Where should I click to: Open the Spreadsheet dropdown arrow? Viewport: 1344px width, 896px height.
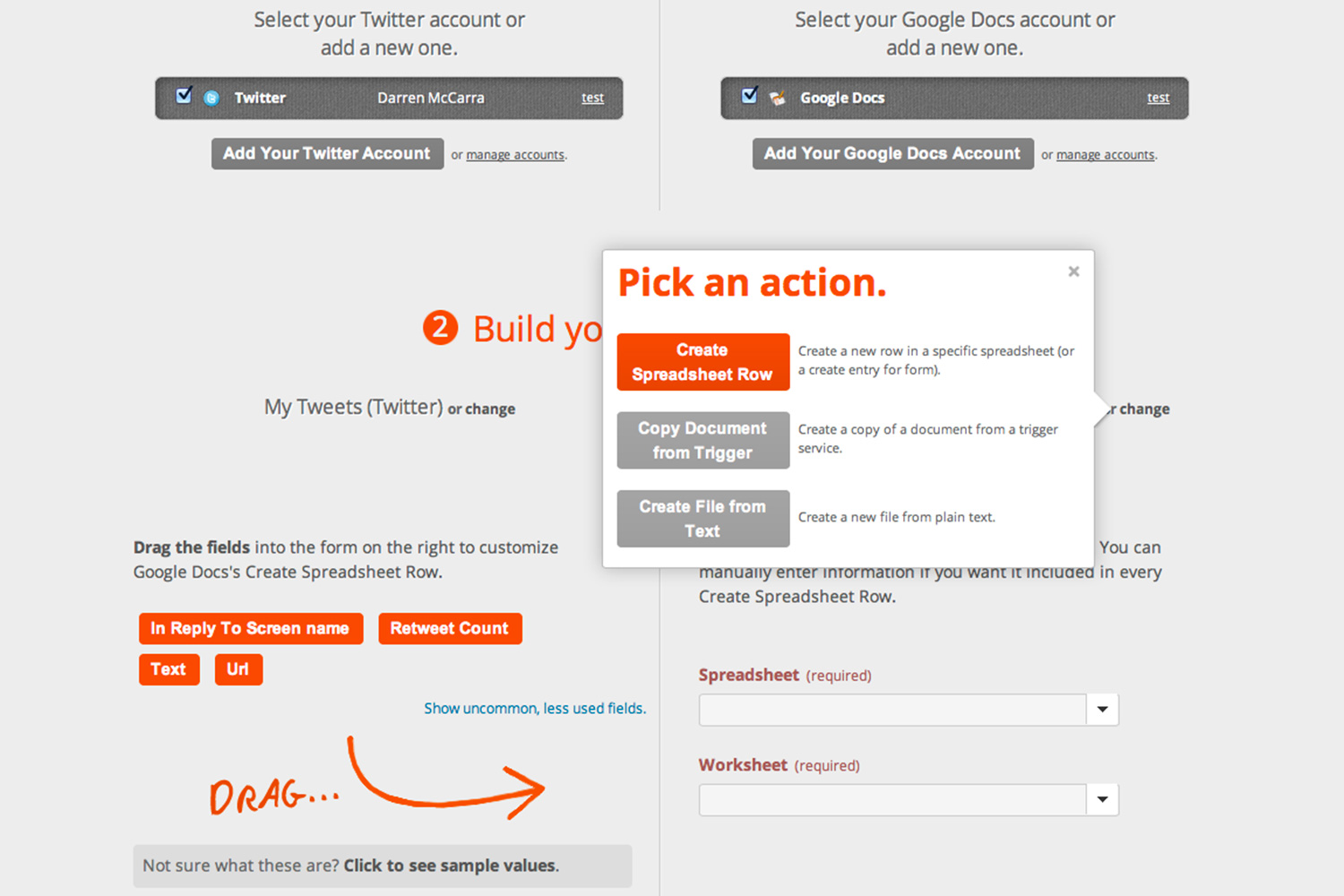[1102, 710]
